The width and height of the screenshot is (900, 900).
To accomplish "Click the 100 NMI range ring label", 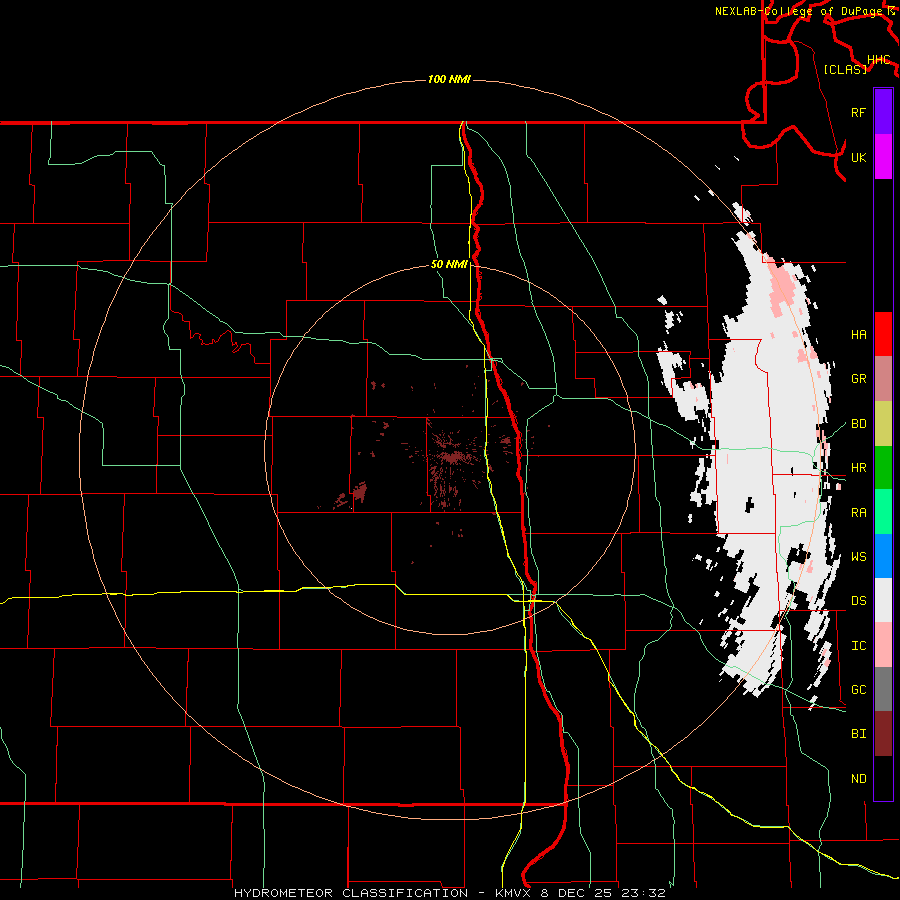I will point(449,79).
